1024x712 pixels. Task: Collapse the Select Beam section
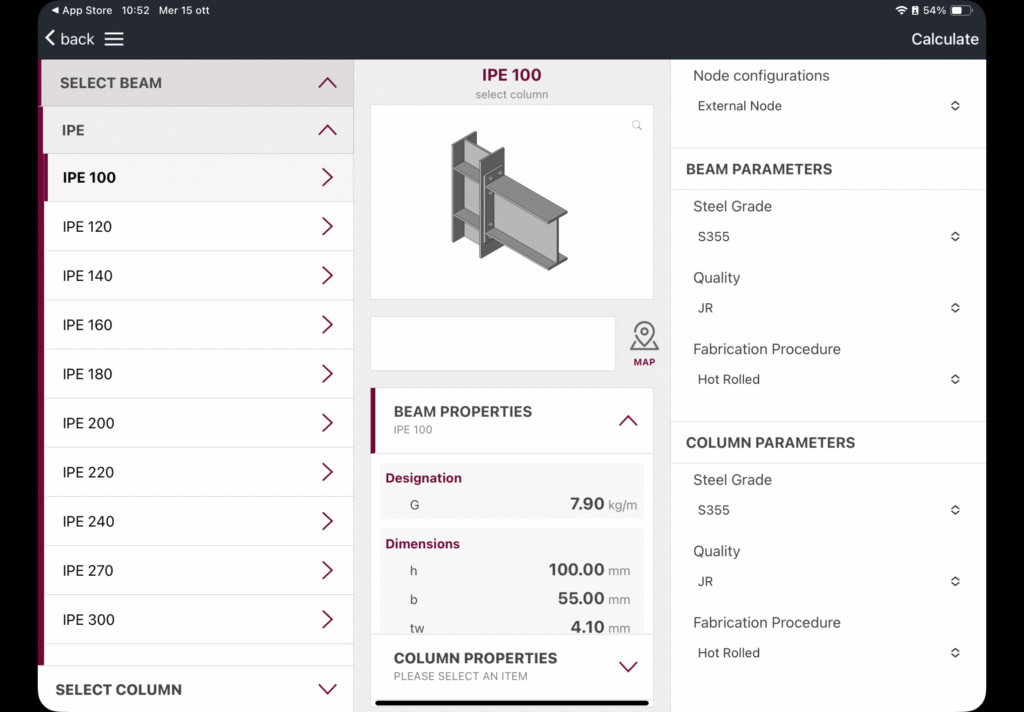click(327, 83)
